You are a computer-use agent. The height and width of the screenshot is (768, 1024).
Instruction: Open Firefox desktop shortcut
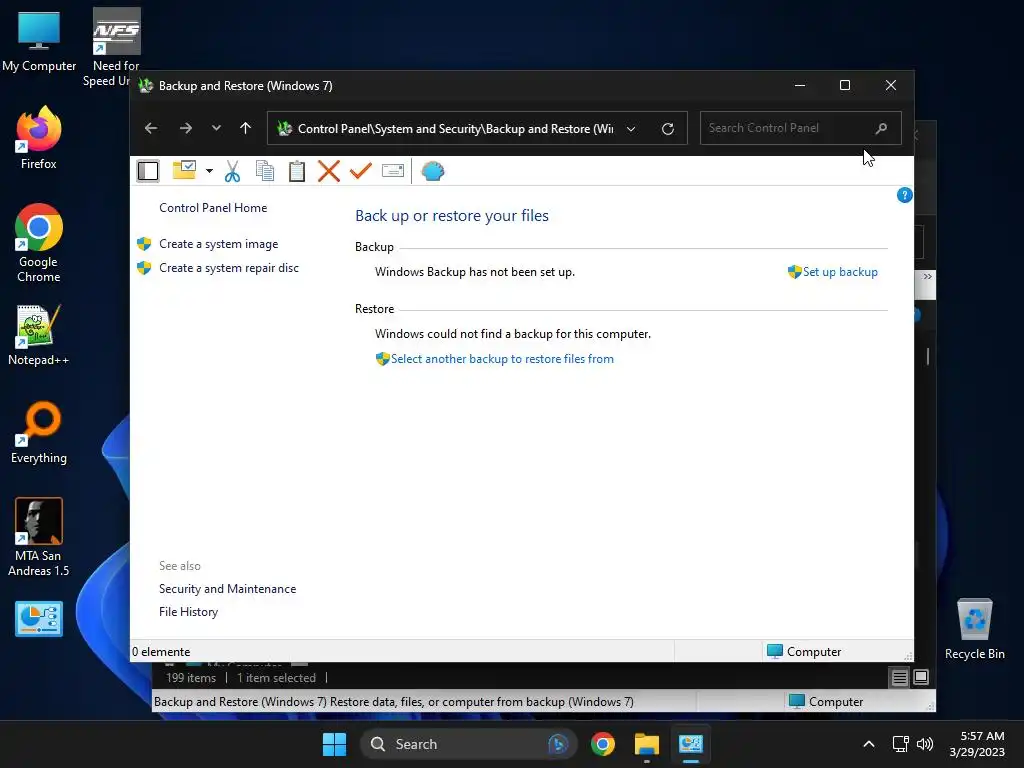coord(39,138)
